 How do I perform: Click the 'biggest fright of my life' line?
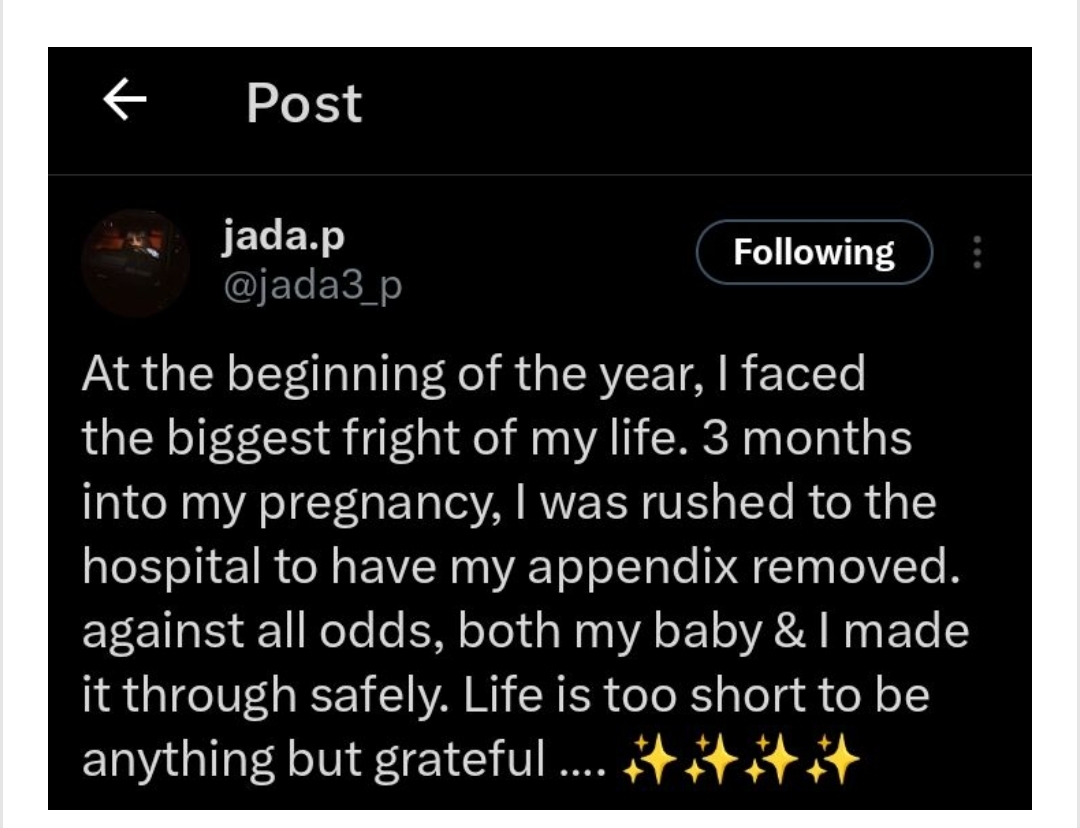point(497,438)
